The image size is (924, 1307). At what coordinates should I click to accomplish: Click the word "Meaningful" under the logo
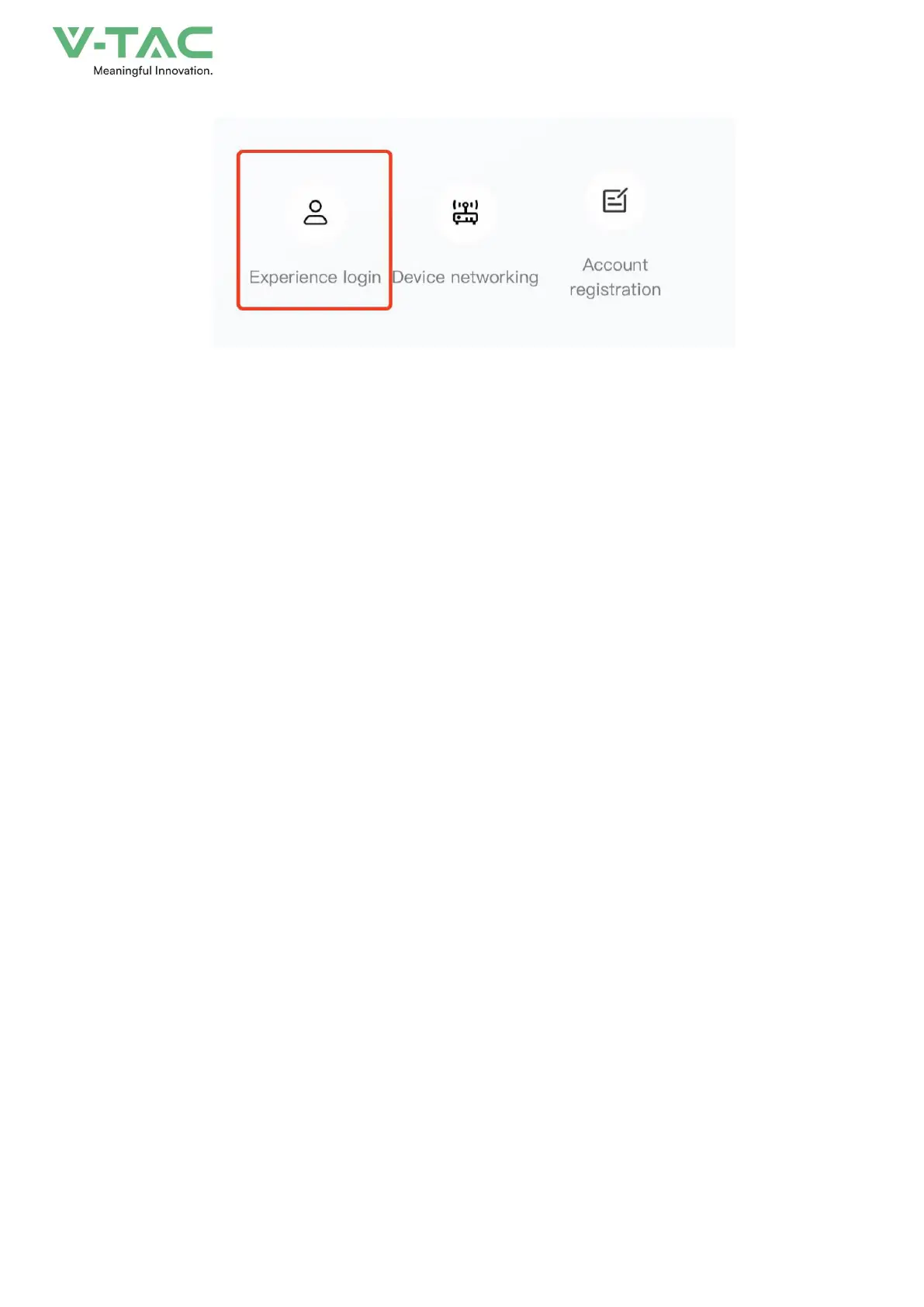[x=123, y=71]
